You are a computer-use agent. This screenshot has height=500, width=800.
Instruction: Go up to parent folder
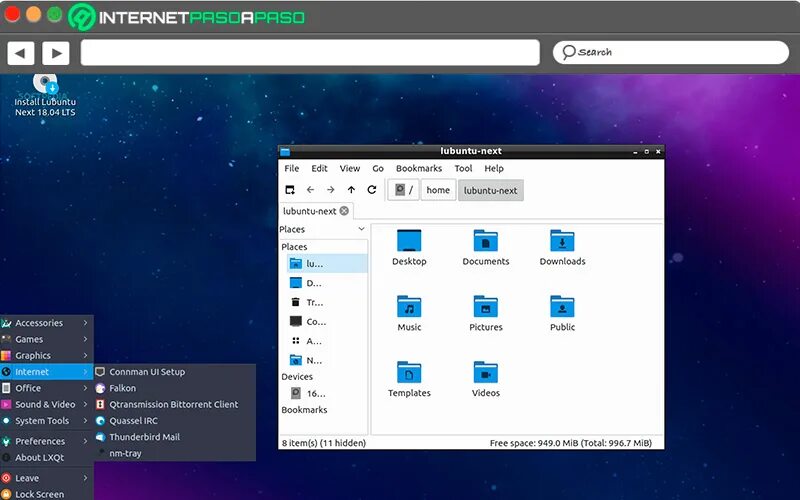[351, 190]
